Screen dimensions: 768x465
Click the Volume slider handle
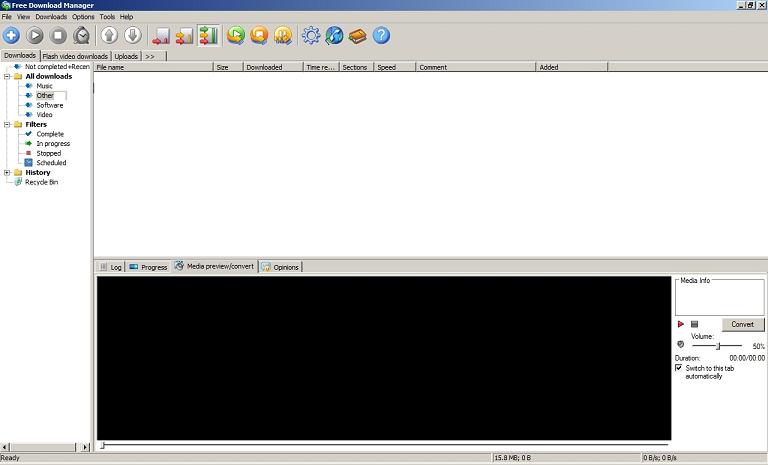(x=718, y=346)
